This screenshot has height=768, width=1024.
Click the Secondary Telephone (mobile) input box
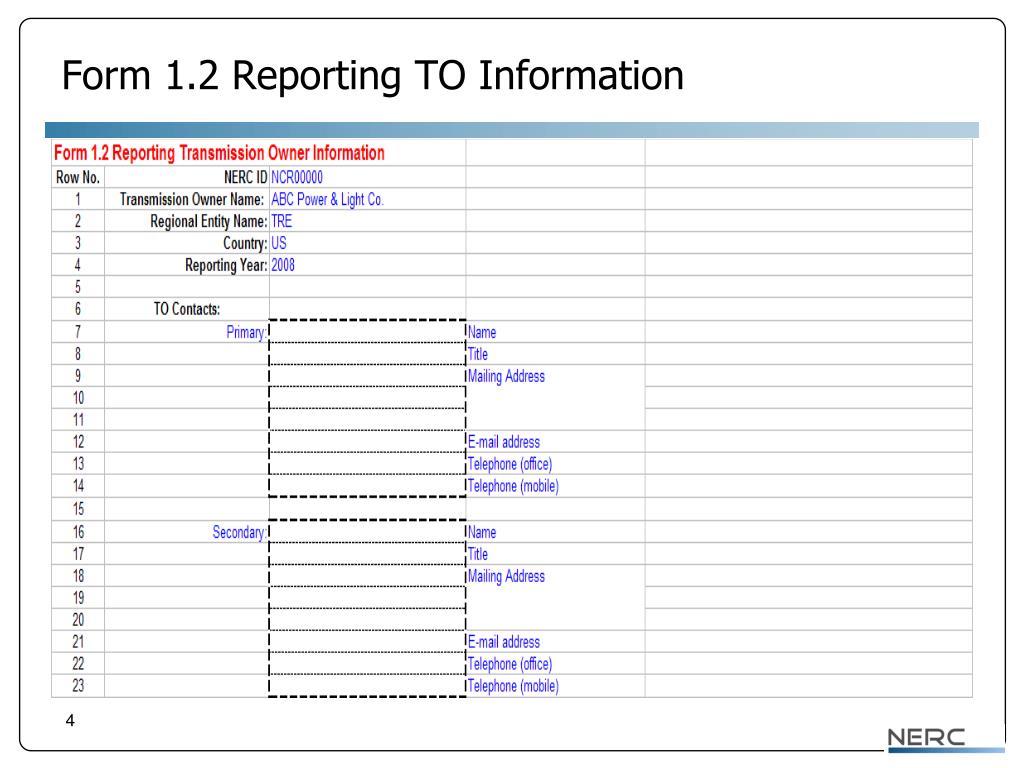[368, 685]
